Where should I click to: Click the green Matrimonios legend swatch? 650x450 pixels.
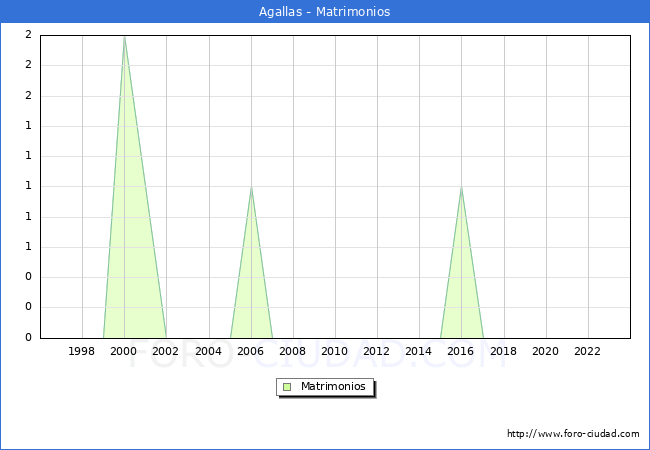286,386
